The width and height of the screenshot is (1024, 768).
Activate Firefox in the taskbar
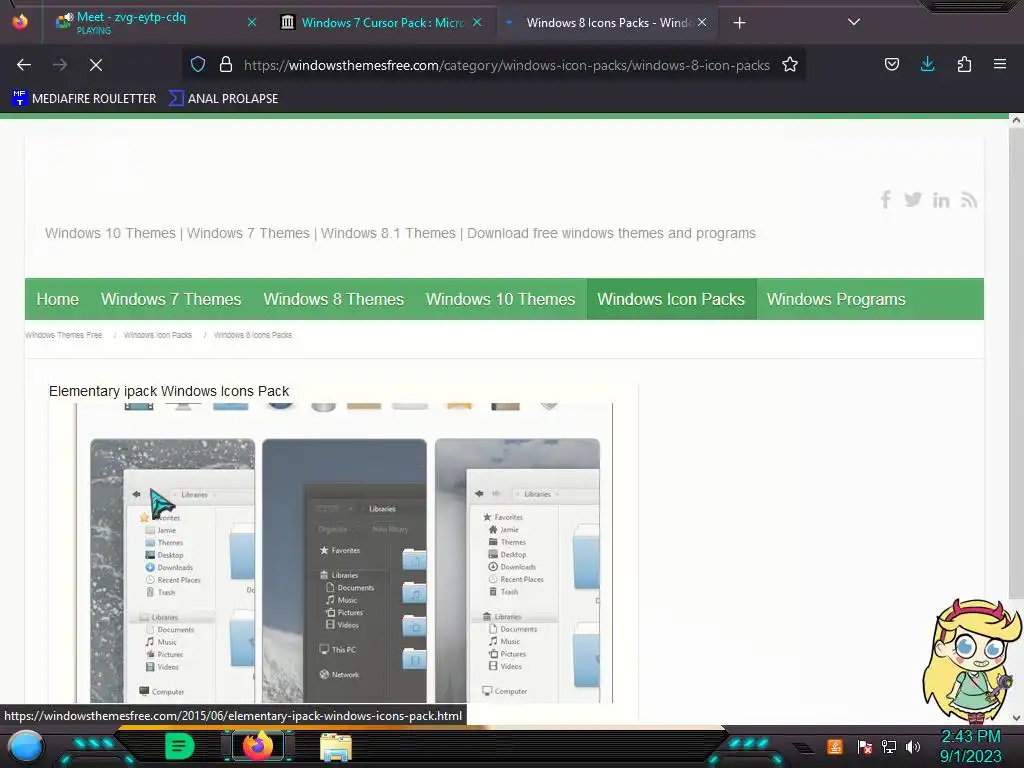(x=258, y=746)
